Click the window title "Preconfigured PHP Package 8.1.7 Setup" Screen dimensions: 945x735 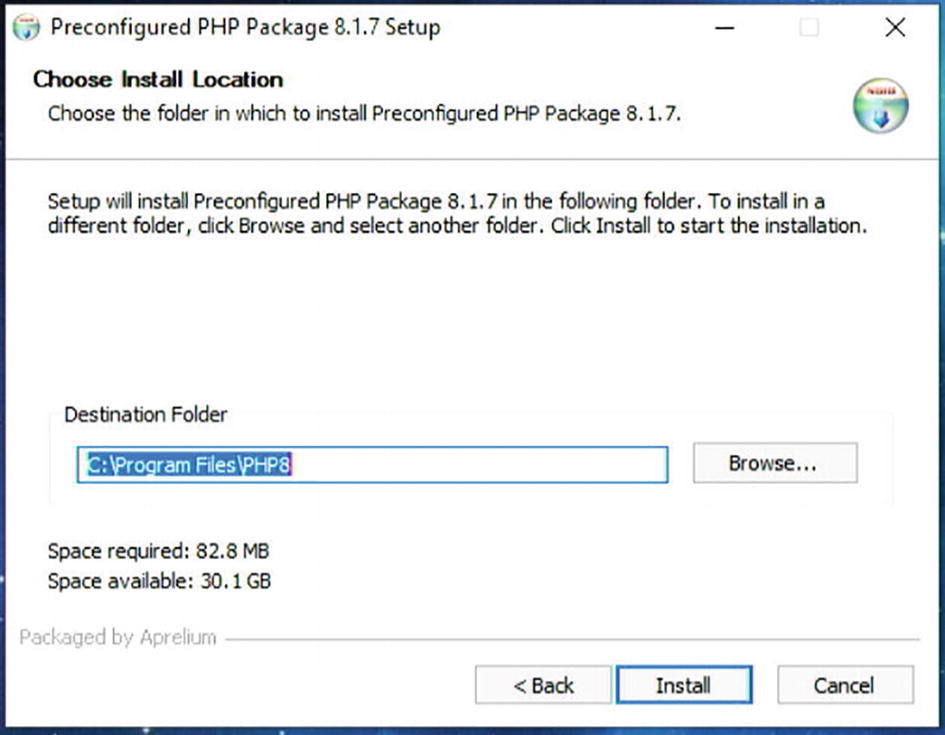(x=245, y=27)
